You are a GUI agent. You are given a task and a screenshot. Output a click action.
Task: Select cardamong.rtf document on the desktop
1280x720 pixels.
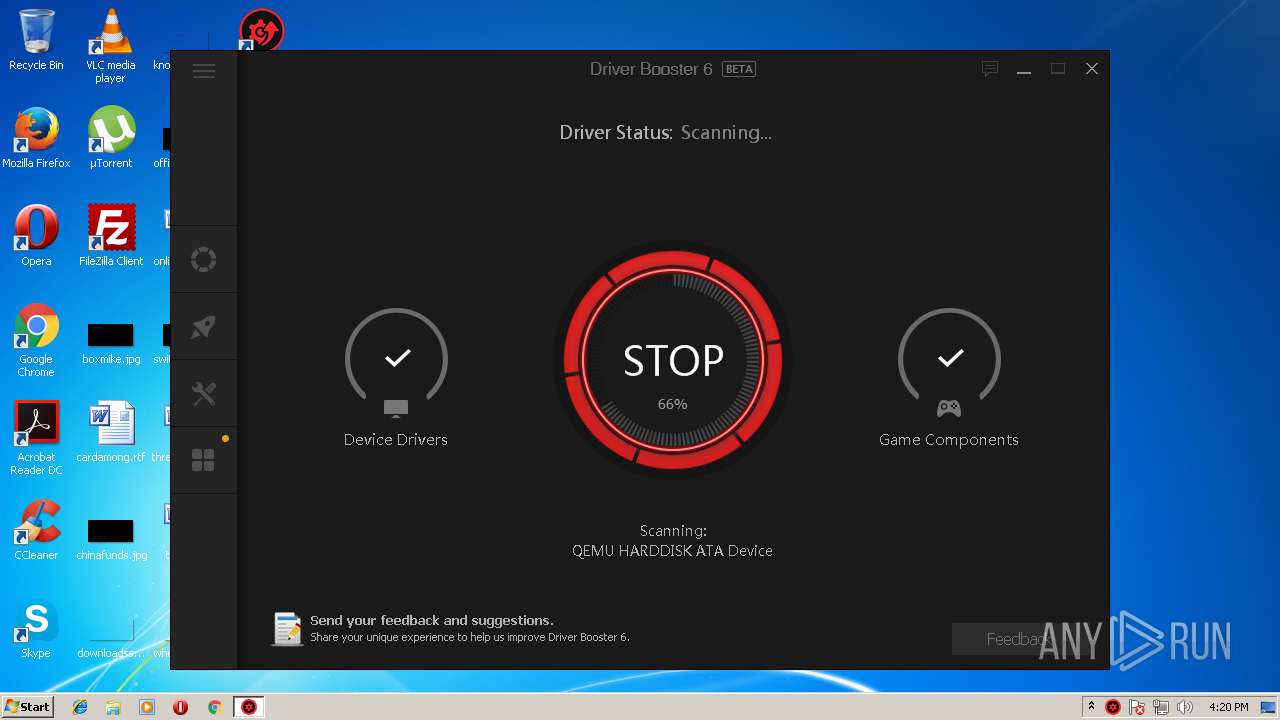click(x=111, y=432)
